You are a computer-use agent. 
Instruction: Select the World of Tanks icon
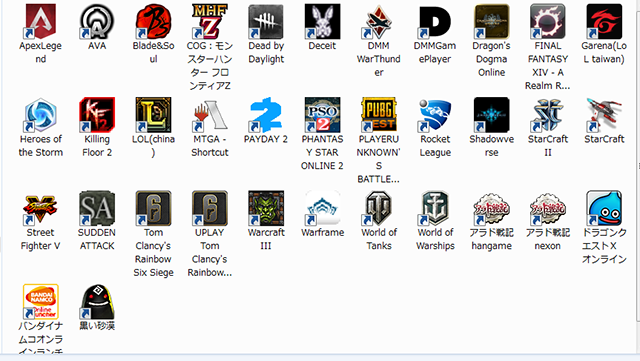coord(378,208)
